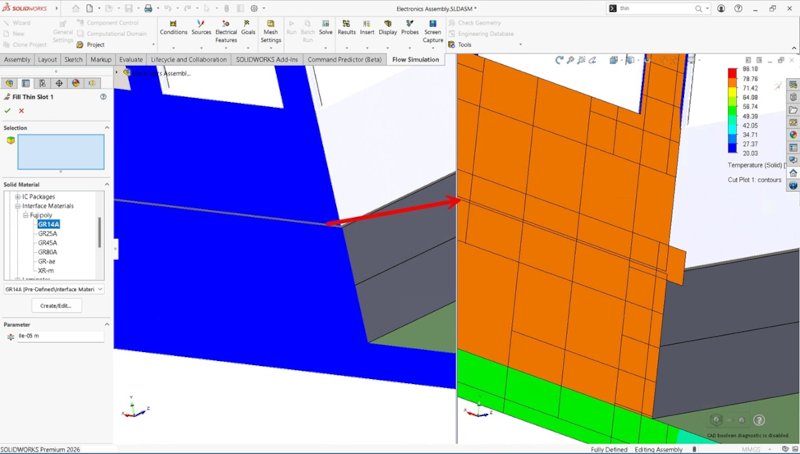
Task: Click the blue Selection box in panel
Action: 60,152
